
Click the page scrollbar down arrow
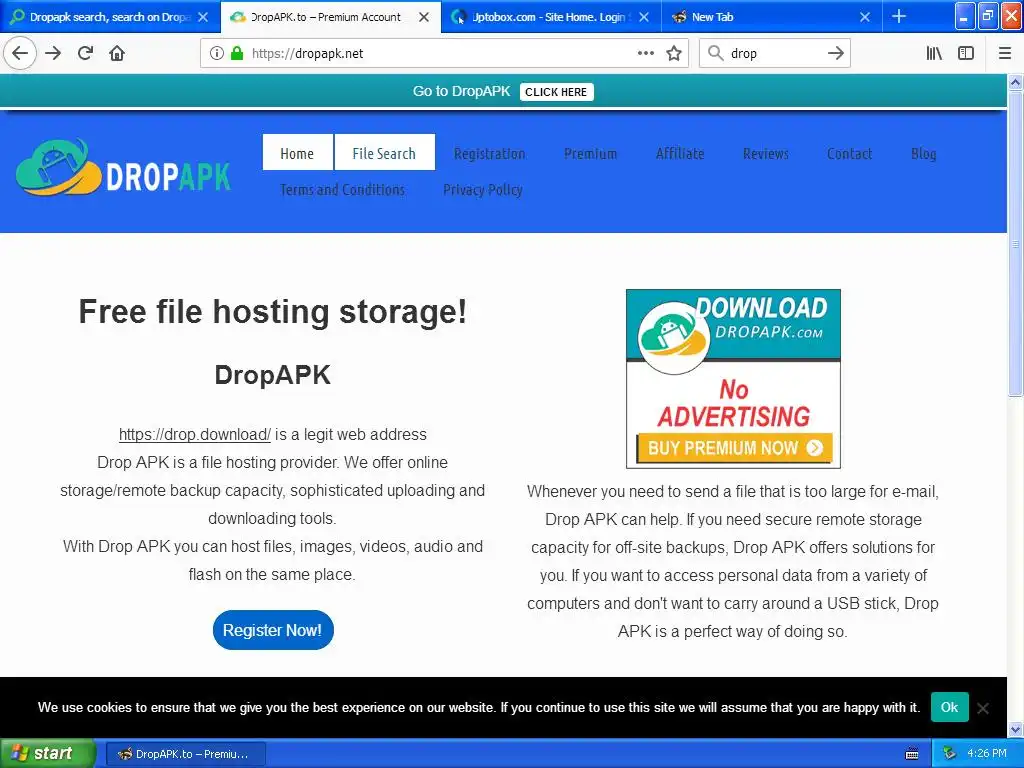point(1016,729)
